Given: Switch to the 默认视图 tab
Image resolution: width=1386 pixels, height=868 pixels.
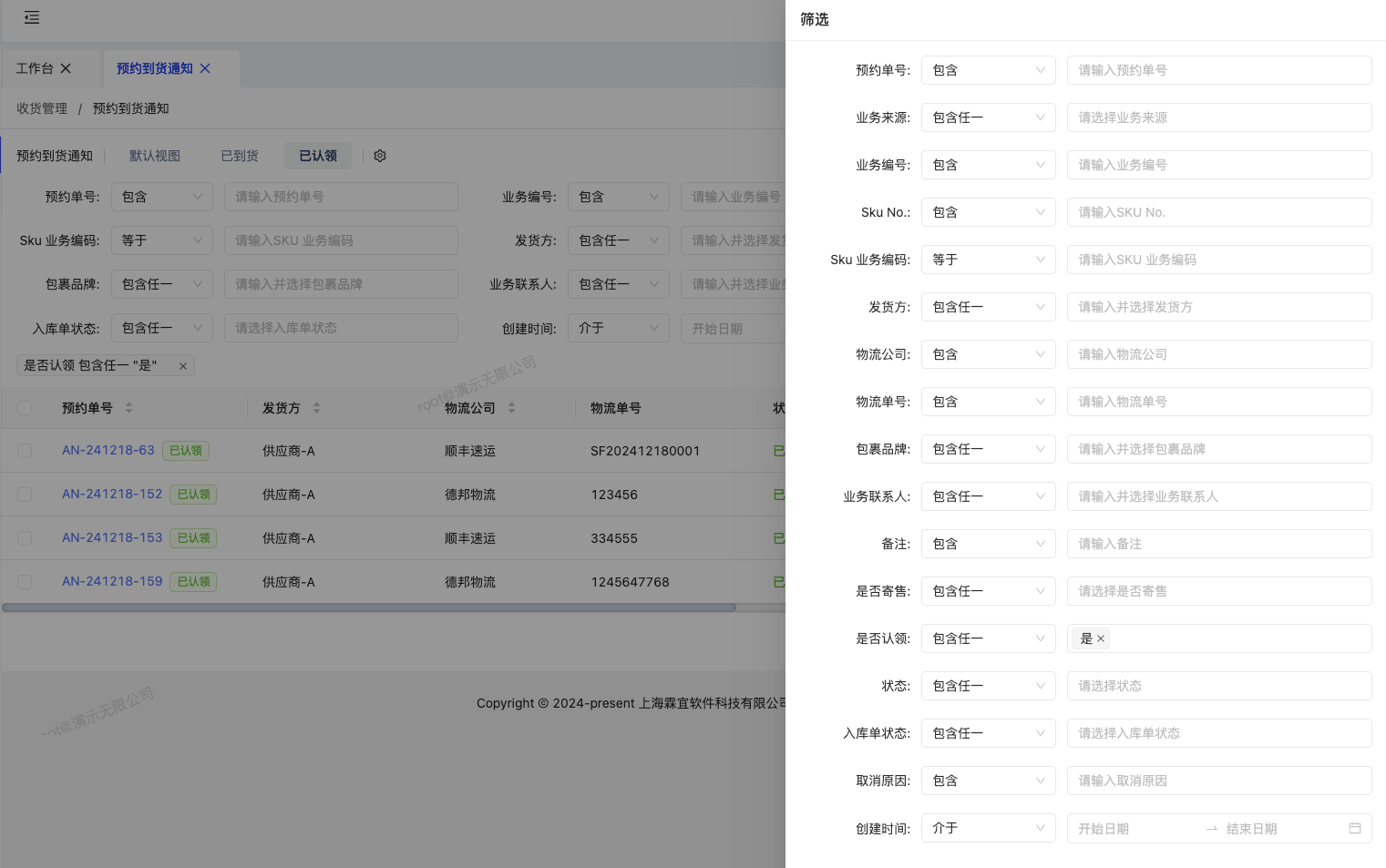Looking at the screenshot, I should pyautogui.click(x=155, y=156).
